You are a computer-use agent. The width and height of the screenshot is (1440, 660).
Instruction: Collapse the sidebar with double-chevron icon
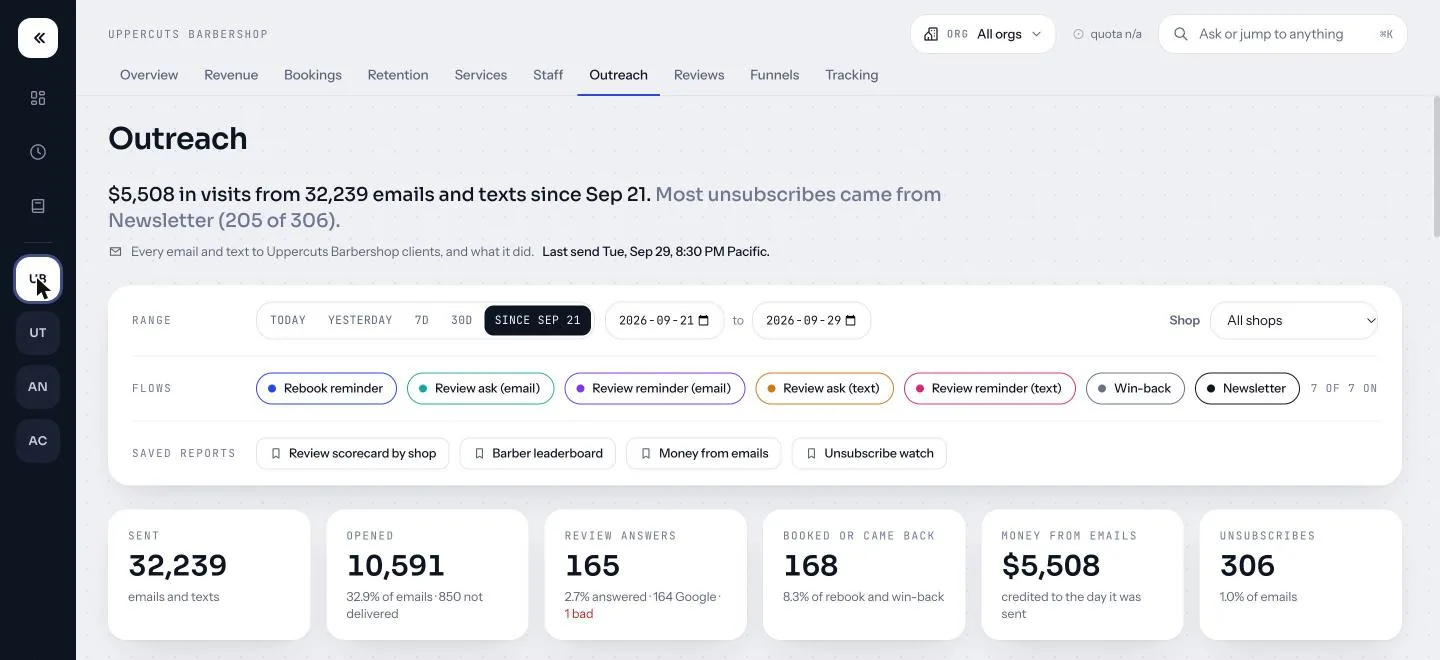(38, 38)
